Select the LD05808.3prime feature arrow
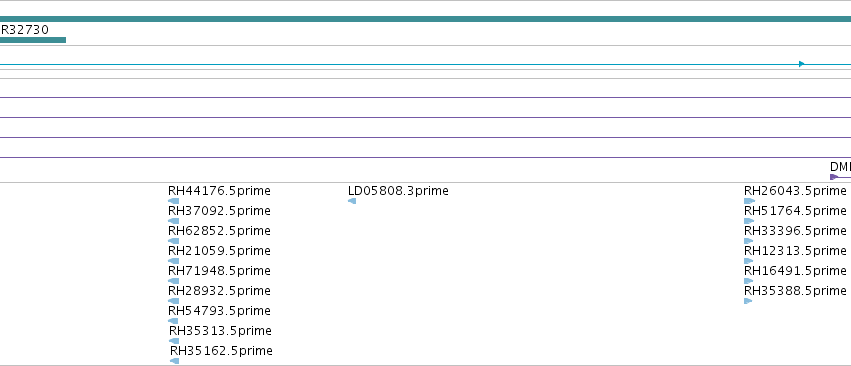 pyautogui.click(x=352, y=201)
